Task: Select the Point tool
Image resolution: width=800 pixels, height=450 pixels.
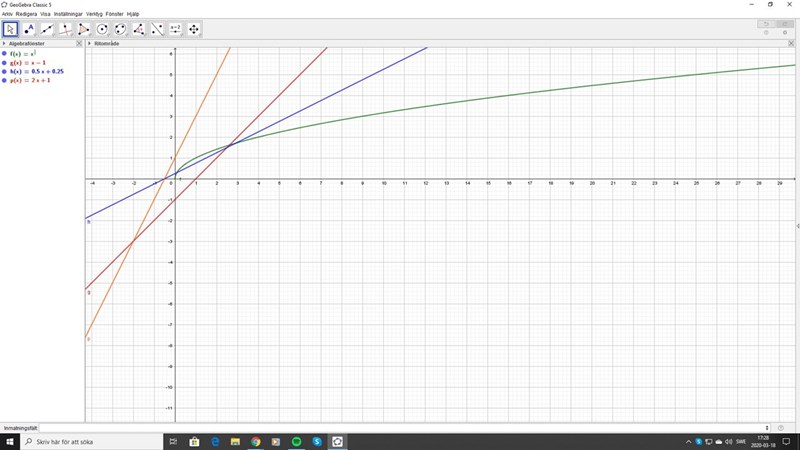Action: [x=29, y=29]
